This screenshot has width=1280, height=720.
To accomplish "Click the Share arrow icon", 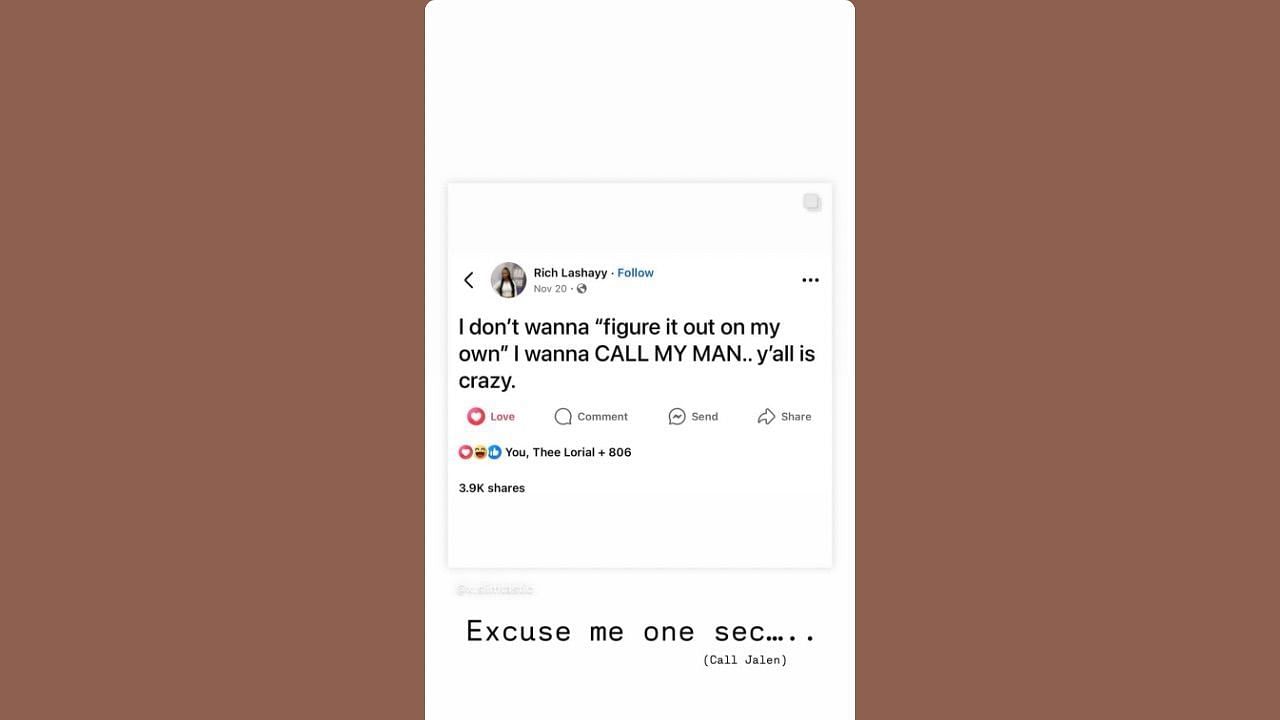I will click(x=766, y=416).
